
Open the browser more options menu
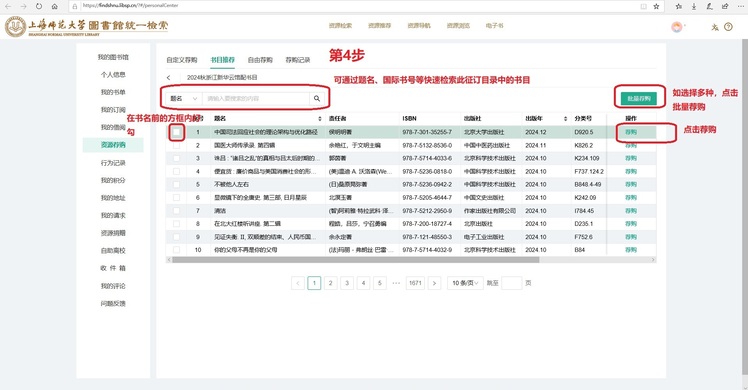coord(740,6)
